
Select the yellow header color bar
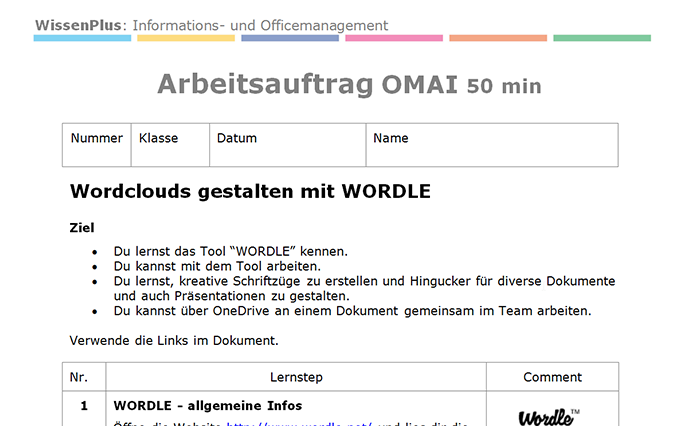[186, 38]
